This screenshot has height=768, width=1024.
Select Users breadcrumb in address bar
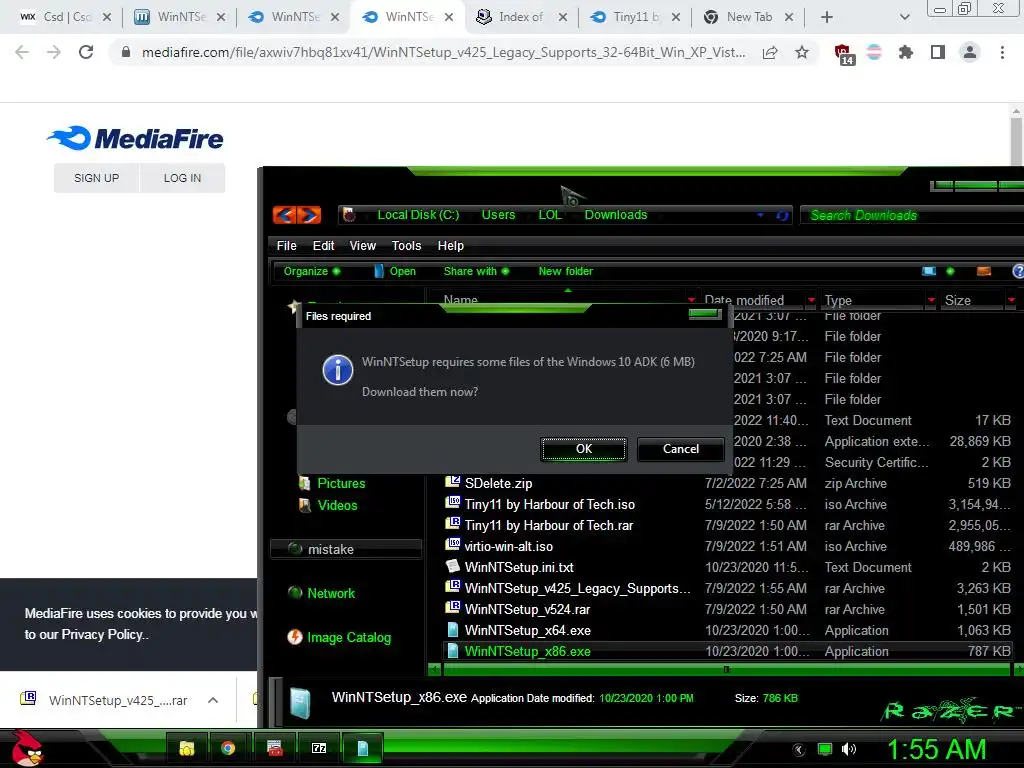click(498, 215)
